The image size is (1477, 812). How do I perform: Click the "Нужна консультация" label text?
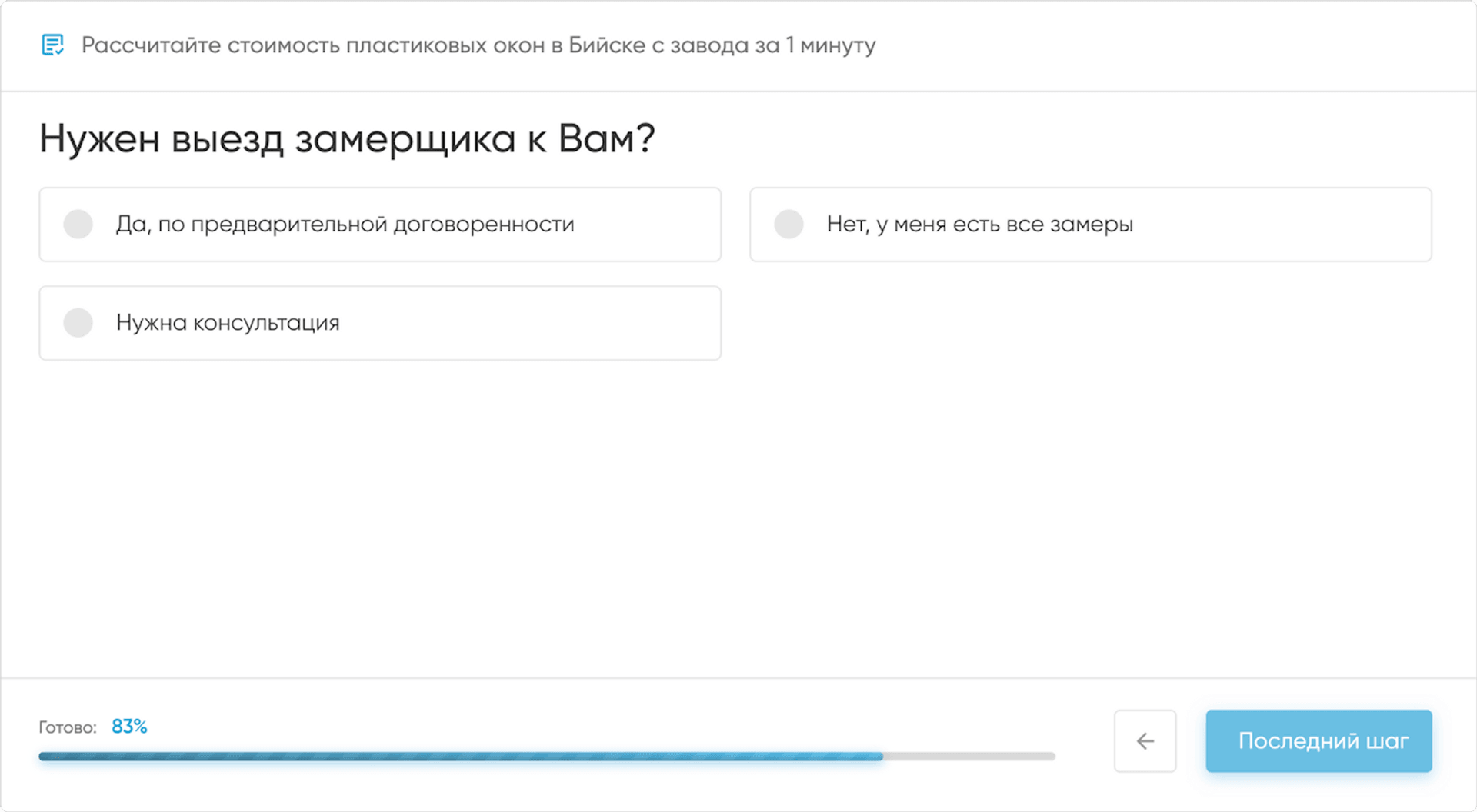[228, 323]
